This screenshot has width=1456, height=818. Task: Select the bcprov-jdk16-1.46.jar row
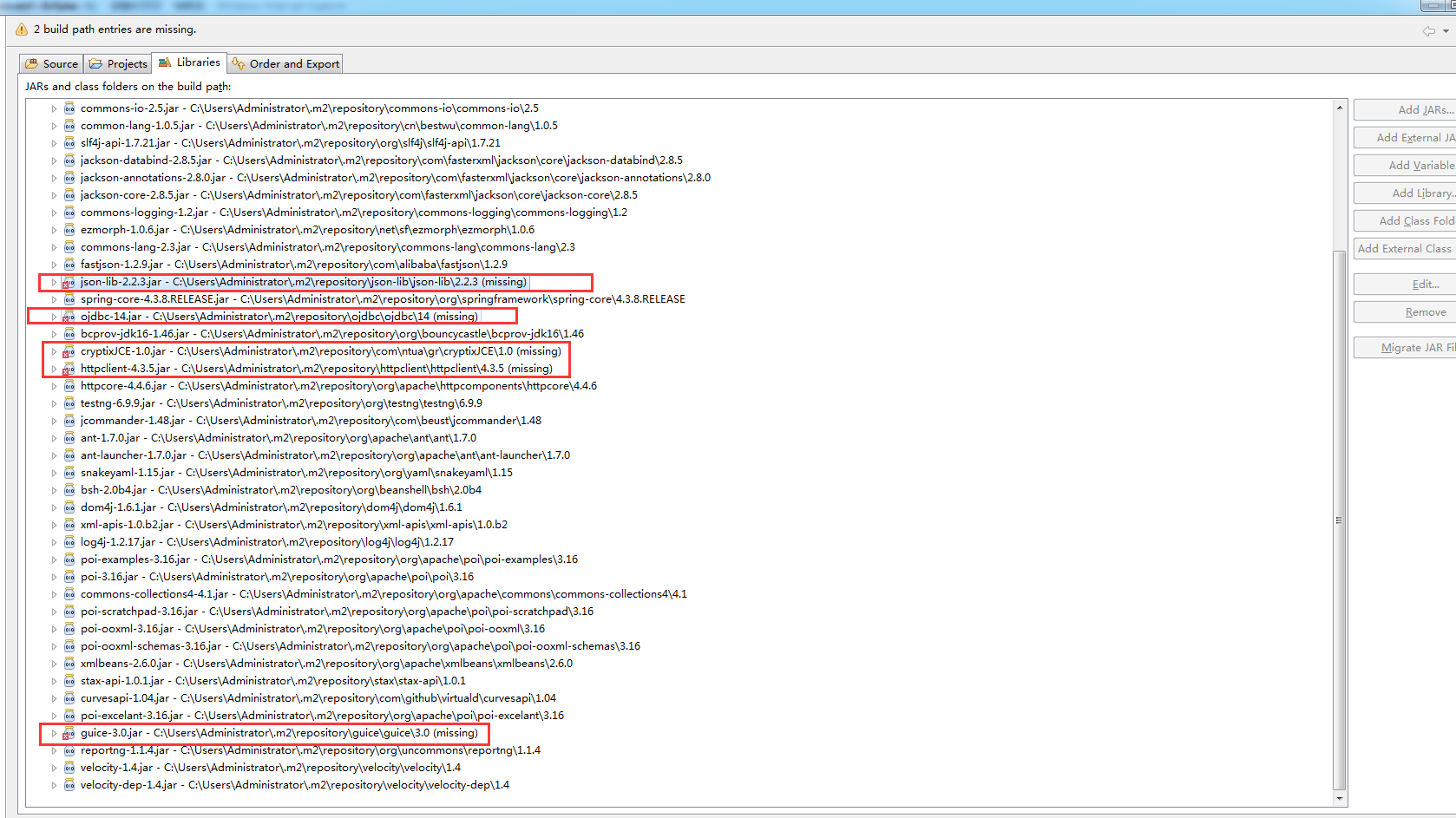[332, 334]
